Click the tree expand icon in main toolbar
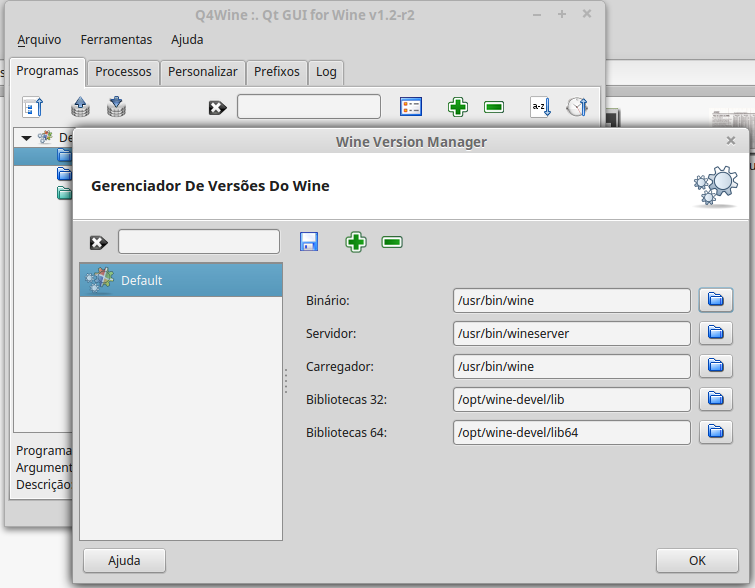This screenshot has width=755, height=588. coord(33,107)
